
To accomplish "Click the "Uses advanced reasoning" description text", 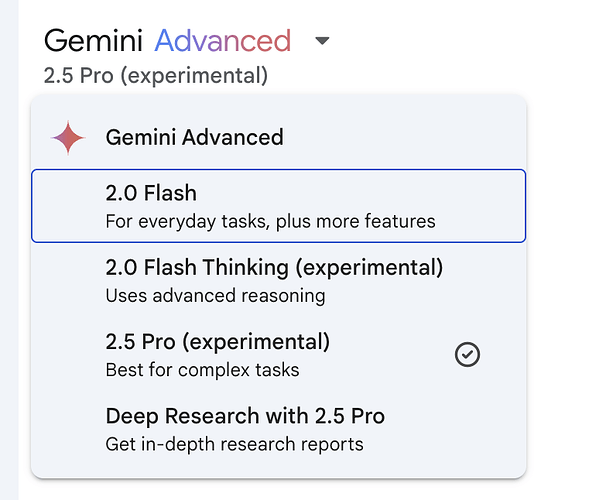I will (x=215, y=296).
